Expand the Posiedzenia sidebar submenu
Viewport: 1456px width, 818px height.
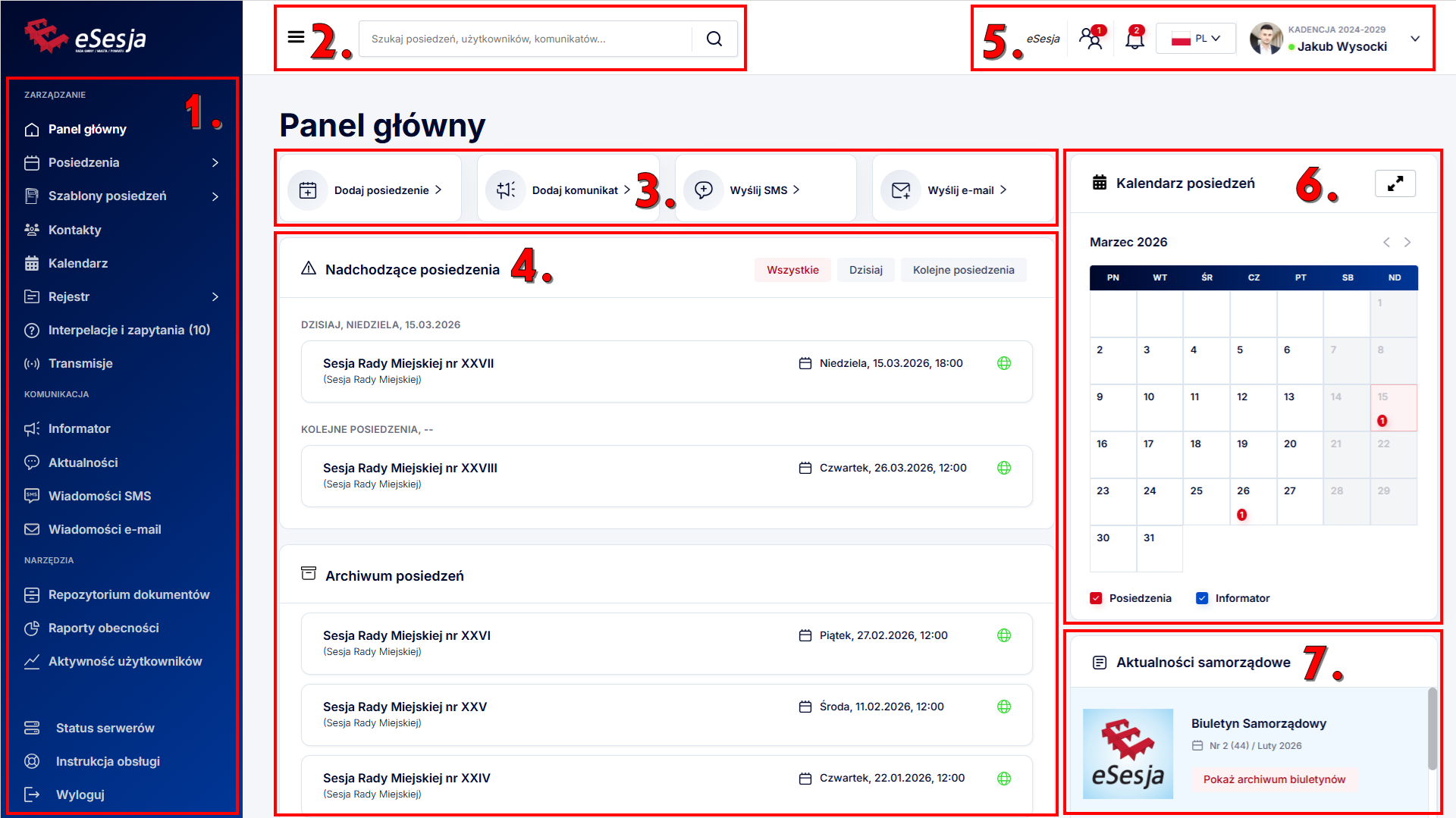coord(215,162)
